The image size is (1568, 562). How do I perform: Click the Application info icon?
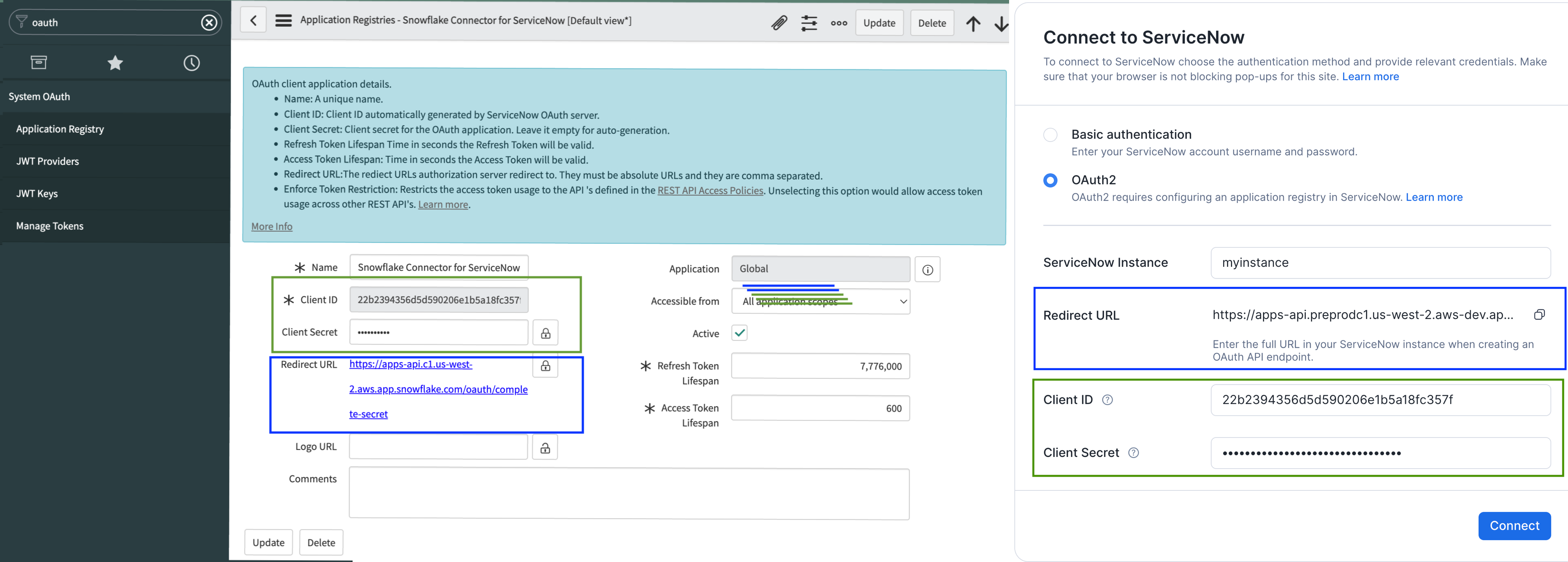pyautogui.click(x=927, y=270)
